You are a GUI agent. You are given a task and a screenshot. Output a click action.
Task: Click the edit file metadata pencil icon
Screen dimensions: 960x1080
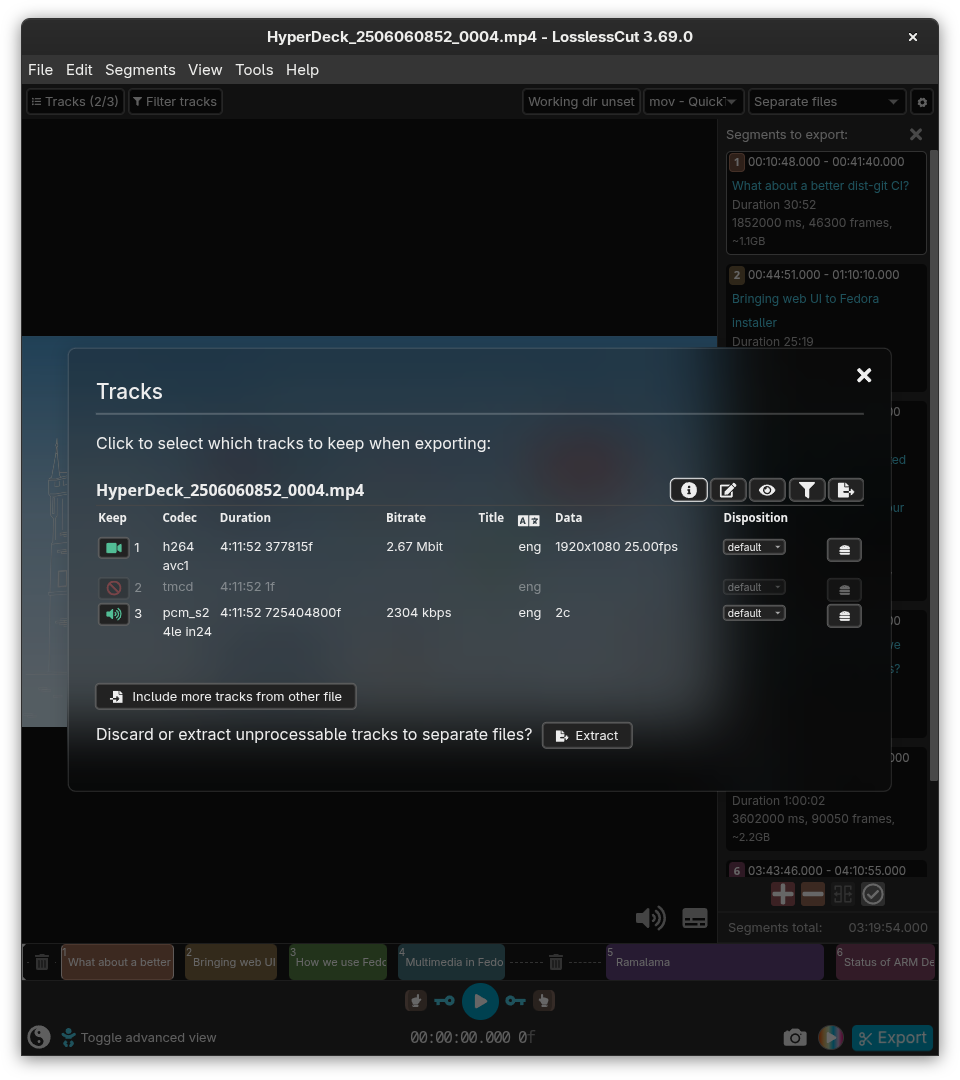[728, 490]
